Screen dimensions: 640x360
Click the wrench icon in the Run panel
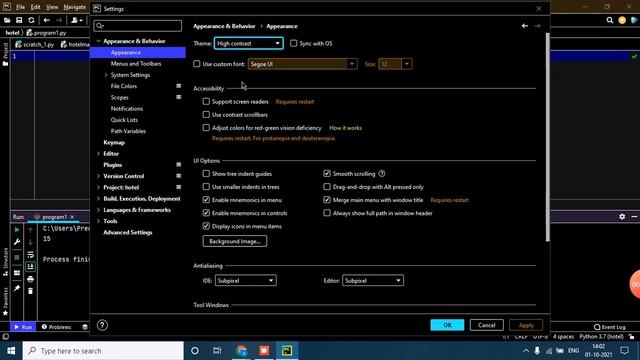[x=17, y=242]
